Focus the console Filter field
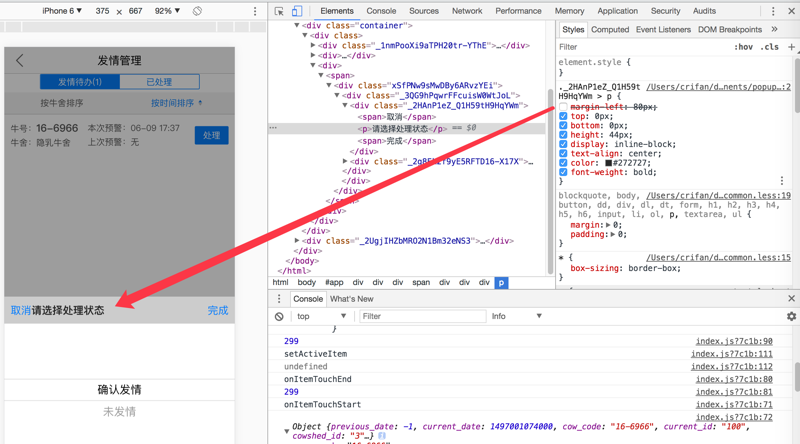The height and width of the screenshot is (444, 800). (x=422, y=316)
